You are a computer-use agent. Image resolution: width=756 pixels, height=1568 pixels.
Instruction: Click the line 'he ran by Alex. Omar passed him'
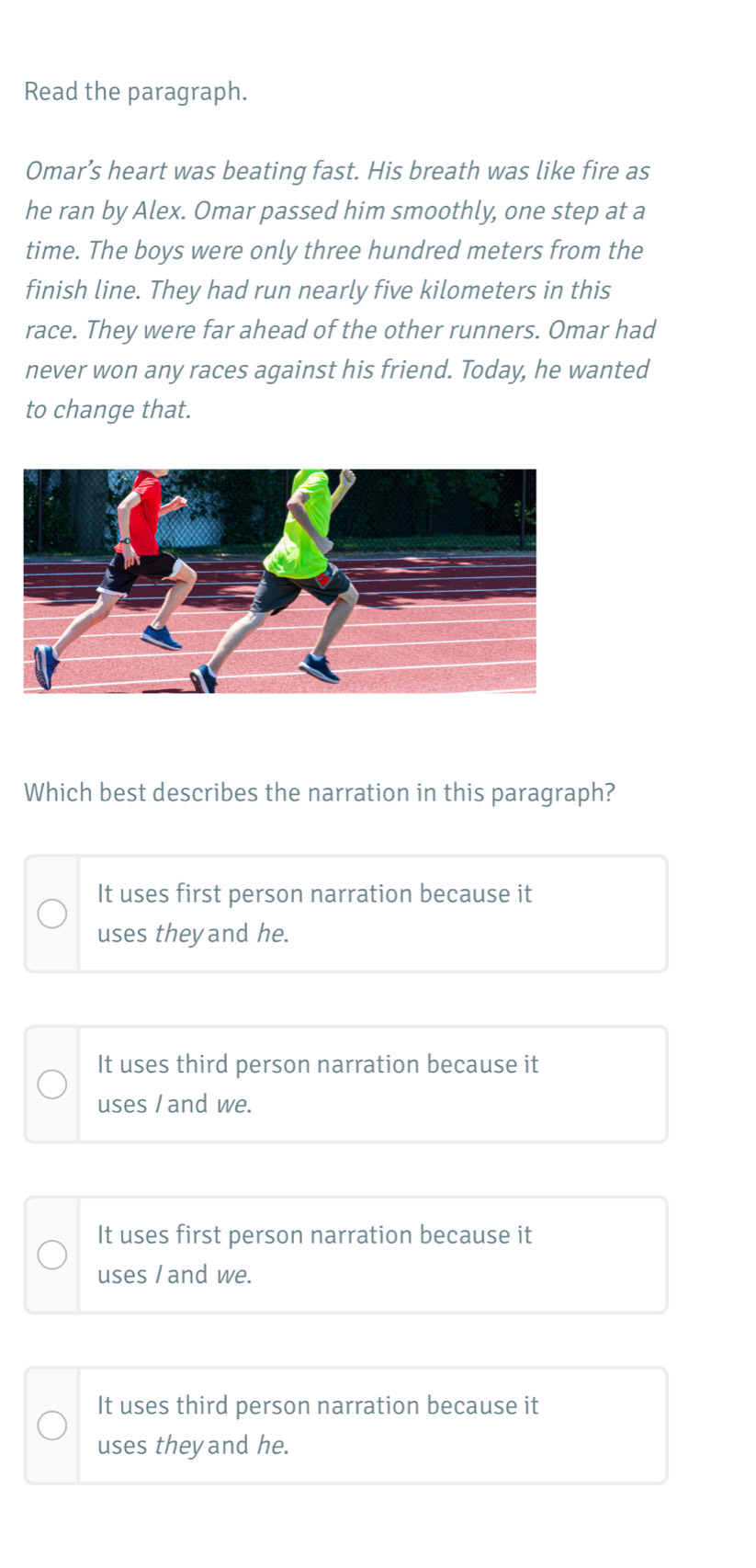coord(335,211)
